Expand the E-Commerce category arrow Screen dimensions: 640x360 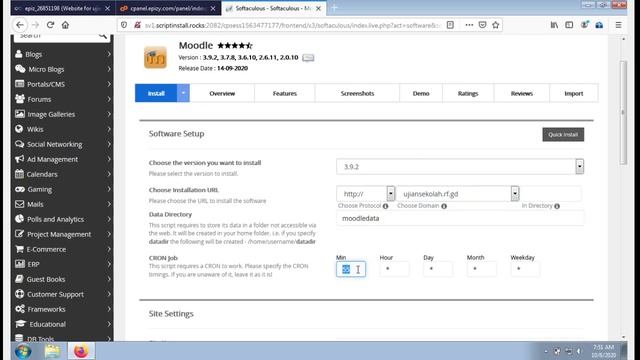[x=109, y=249]
